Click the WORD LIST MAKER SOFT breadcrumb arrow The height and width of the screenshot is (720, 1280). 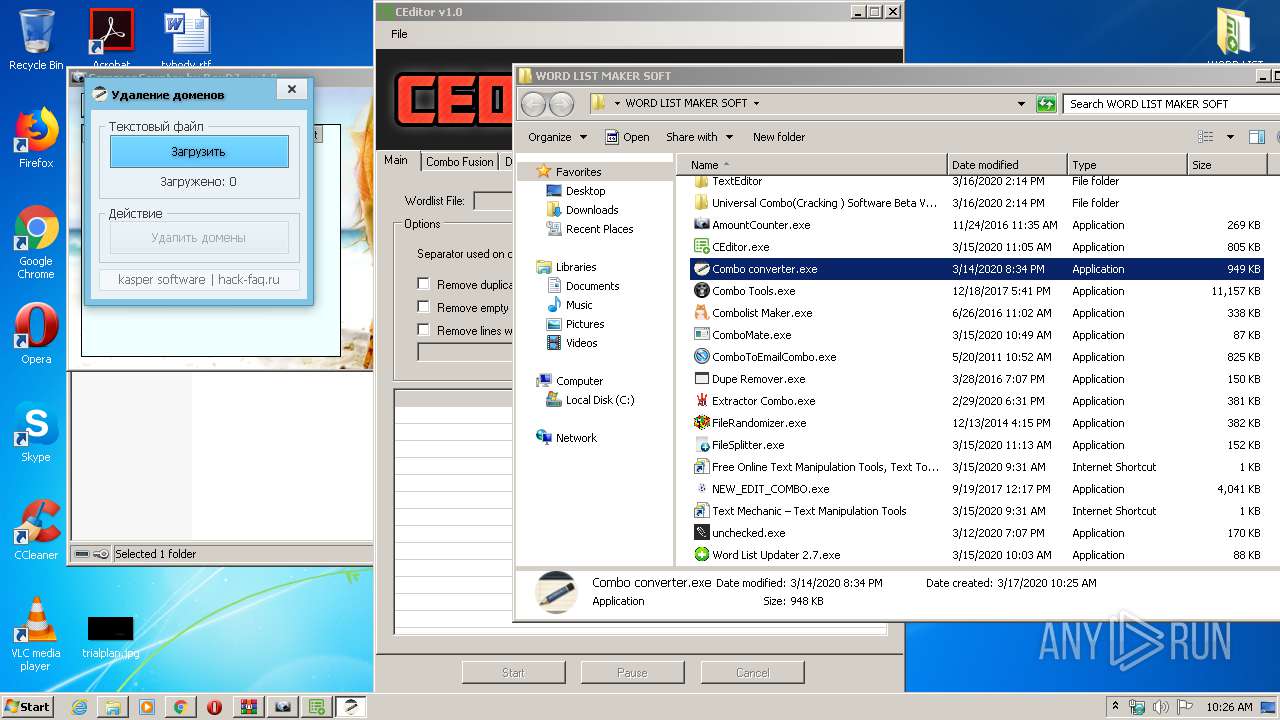coord(756,103)
